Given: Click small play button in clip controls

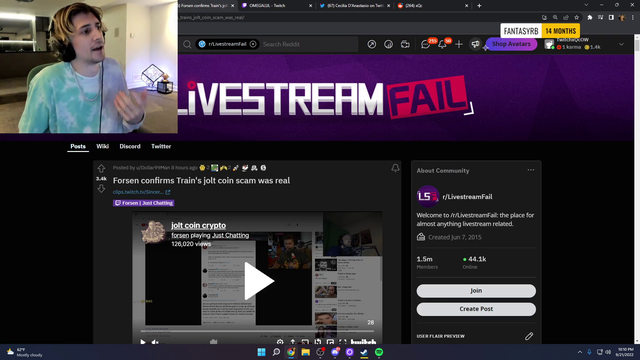Looking at the screenshot, I should click(143, 342).
